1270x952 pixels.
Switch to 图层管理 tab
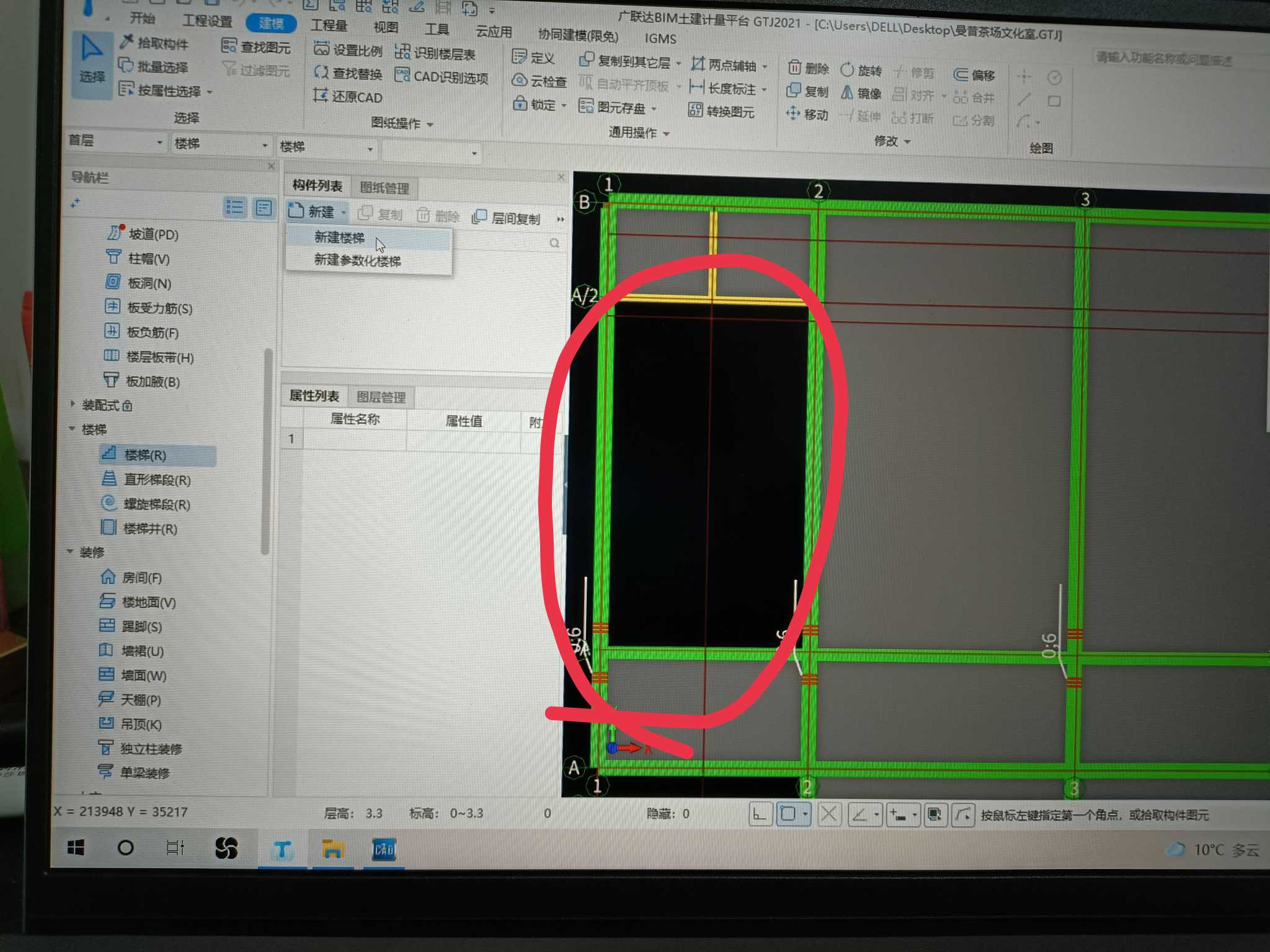(381, 397)
